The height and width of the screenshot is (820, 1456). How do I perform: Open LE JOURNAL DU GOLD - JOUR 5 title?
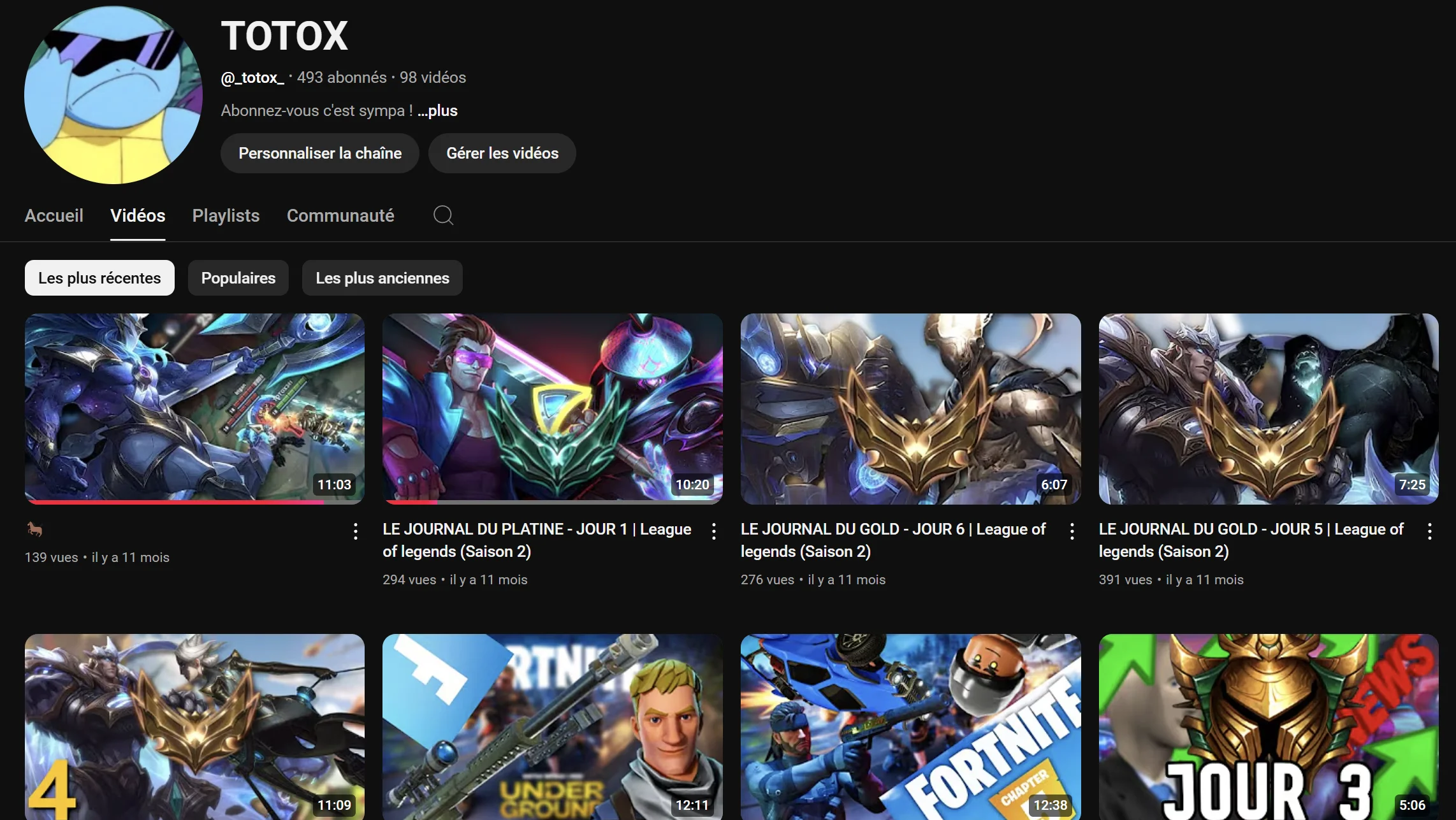point(1251,540)
